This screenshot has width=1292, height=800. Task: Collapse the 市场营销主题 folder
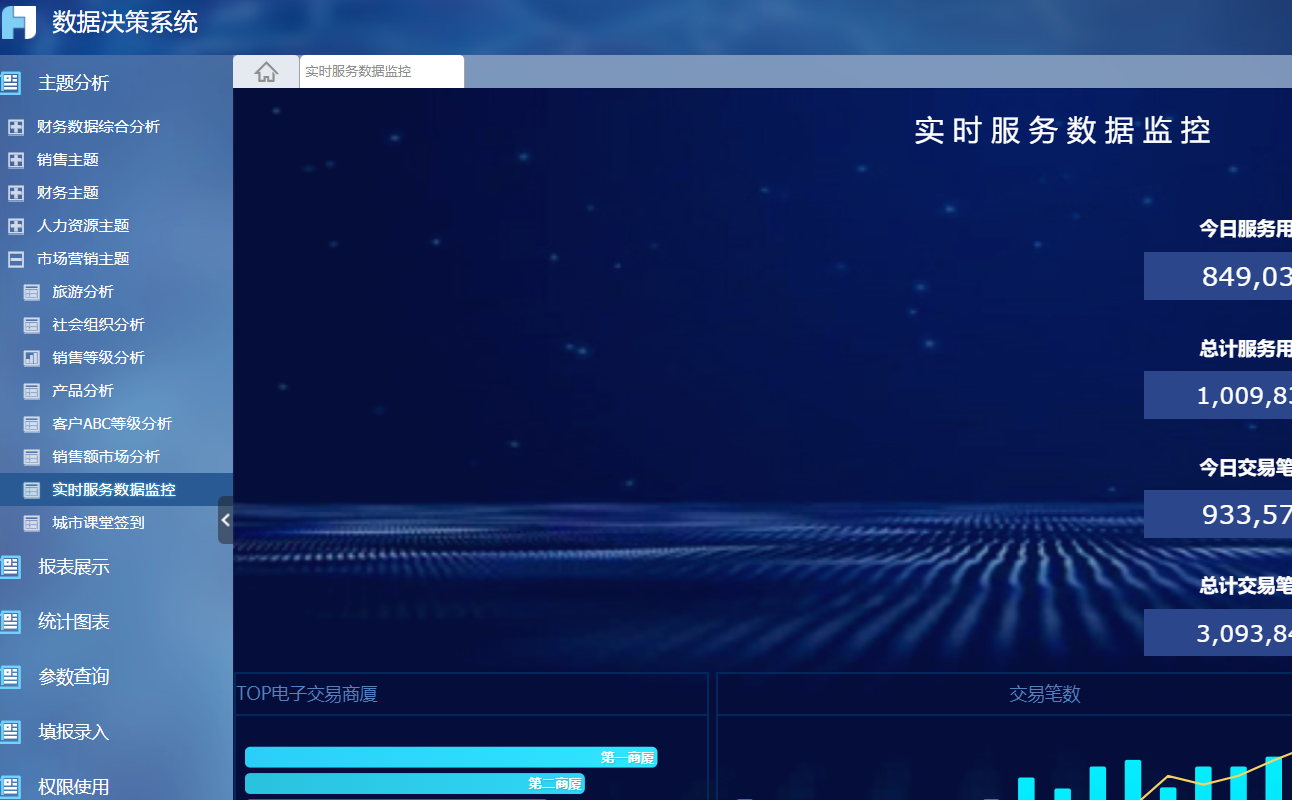[x=16, y=259]
